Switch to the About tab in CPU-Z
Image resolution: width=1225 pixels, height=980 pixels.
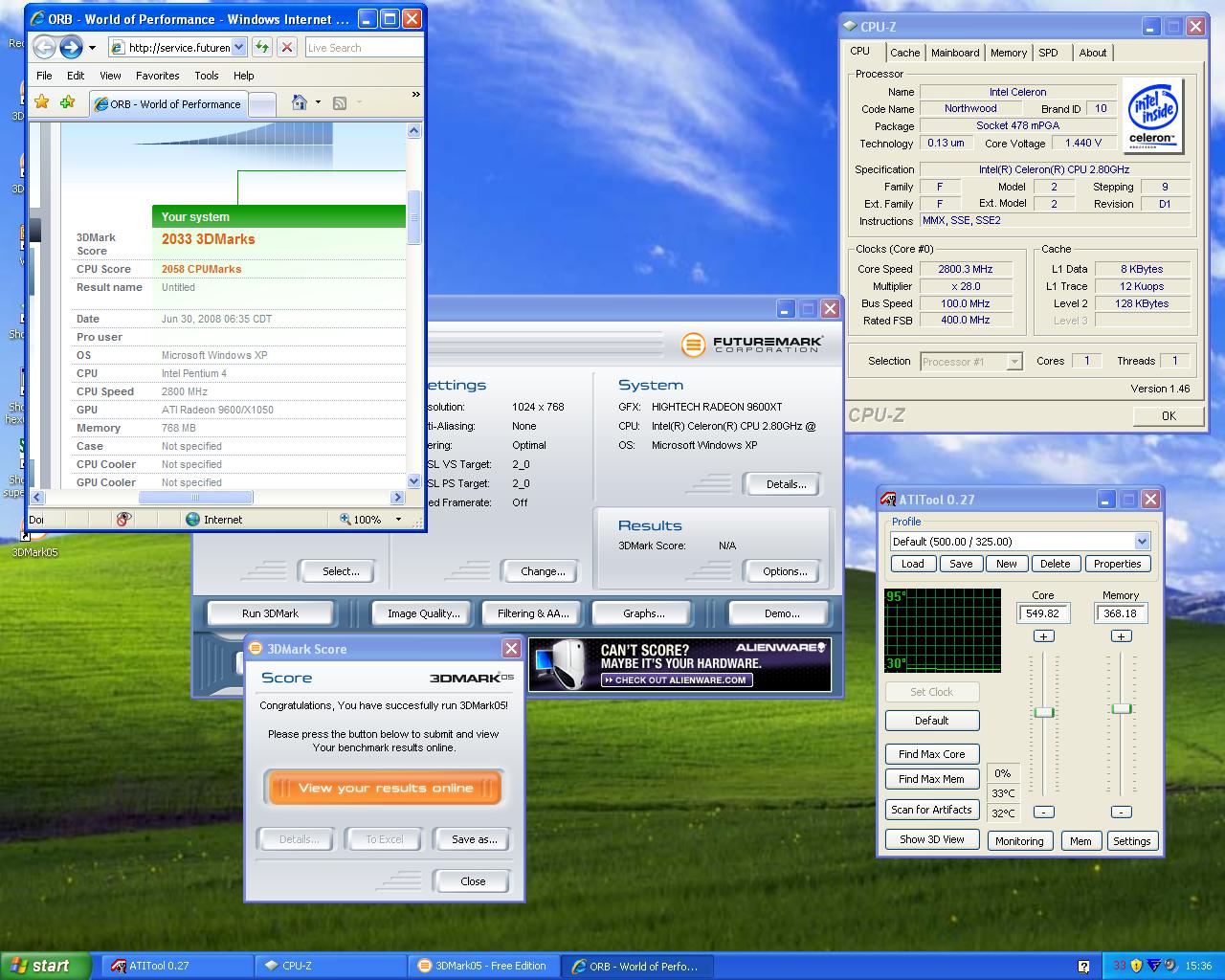coord(1093,53)
